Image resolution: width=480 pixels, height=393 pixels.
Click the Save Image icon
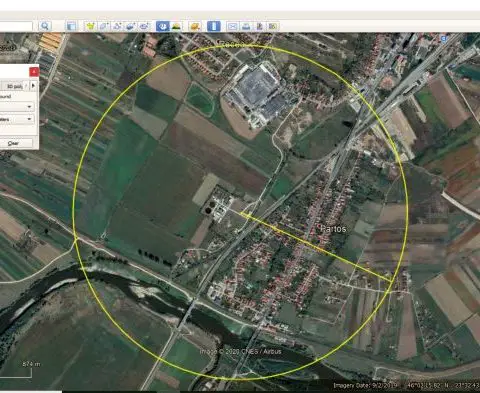click(259, 26)
